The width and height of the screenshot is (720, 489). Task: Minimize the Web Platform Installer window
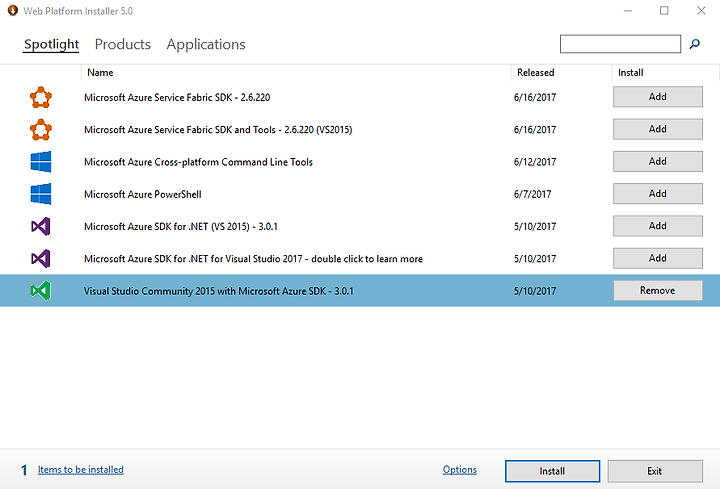(628, 11)
